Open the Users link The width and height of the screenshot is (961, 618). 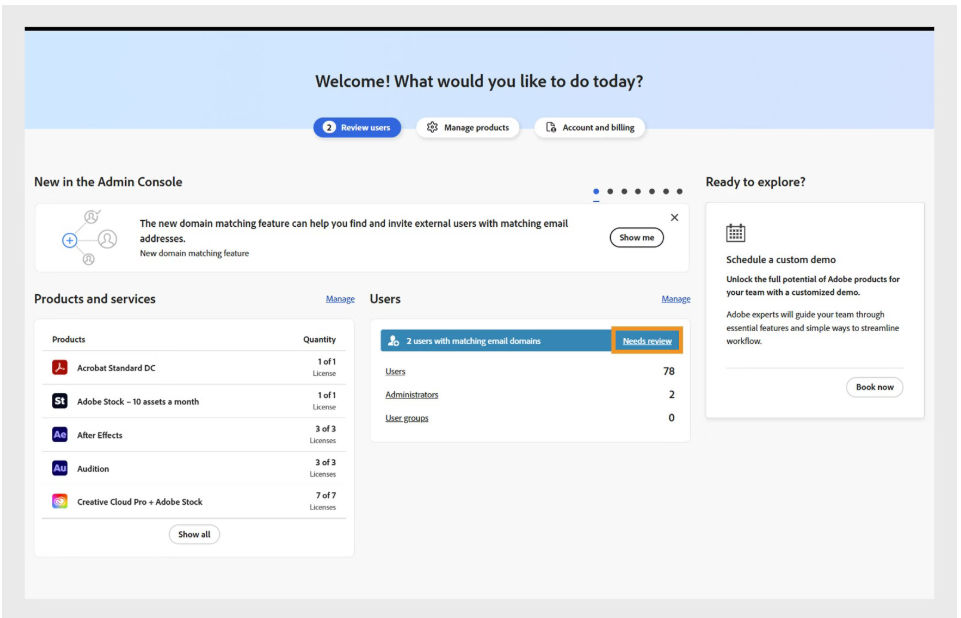(395, 372)
